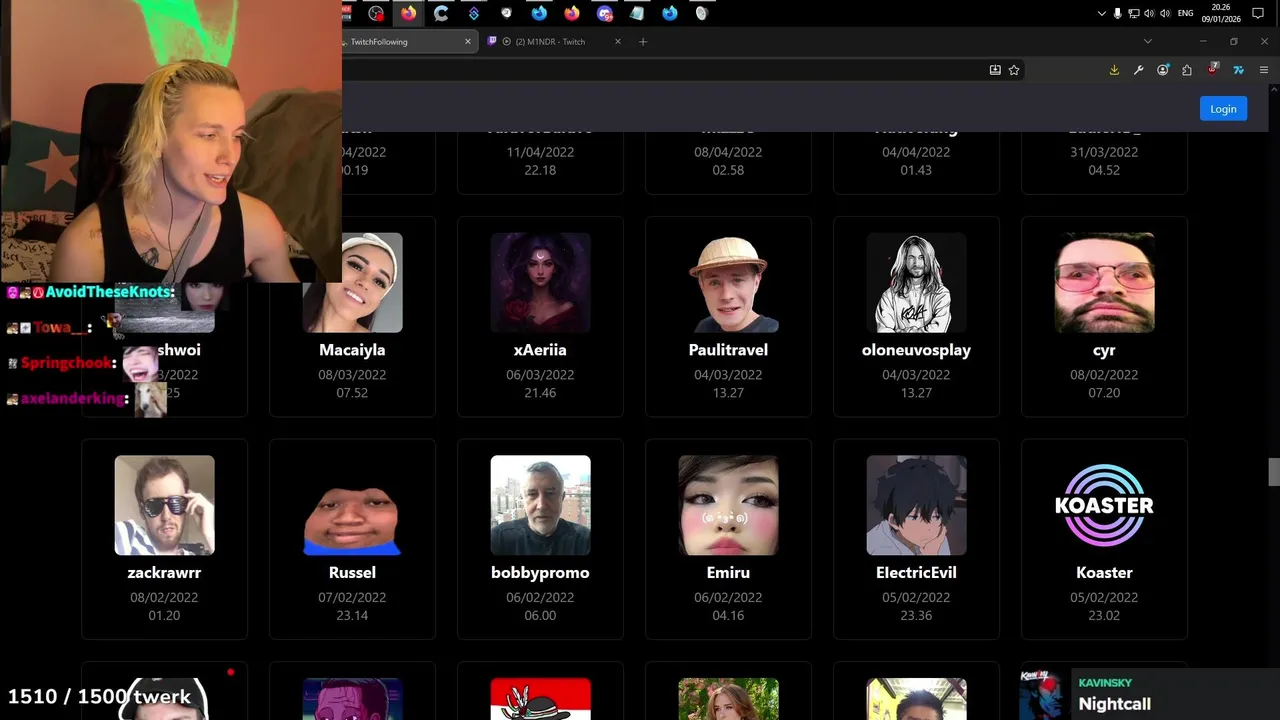
Task: Click the 11/04/2022 date in top row
Action: coord(540,152)
